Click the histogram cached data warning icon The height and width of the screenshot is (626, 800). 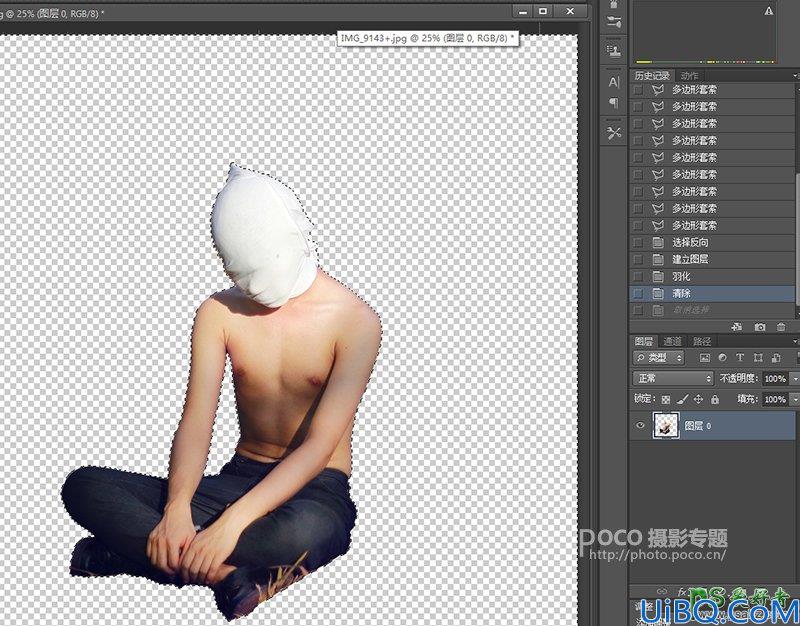769,11
